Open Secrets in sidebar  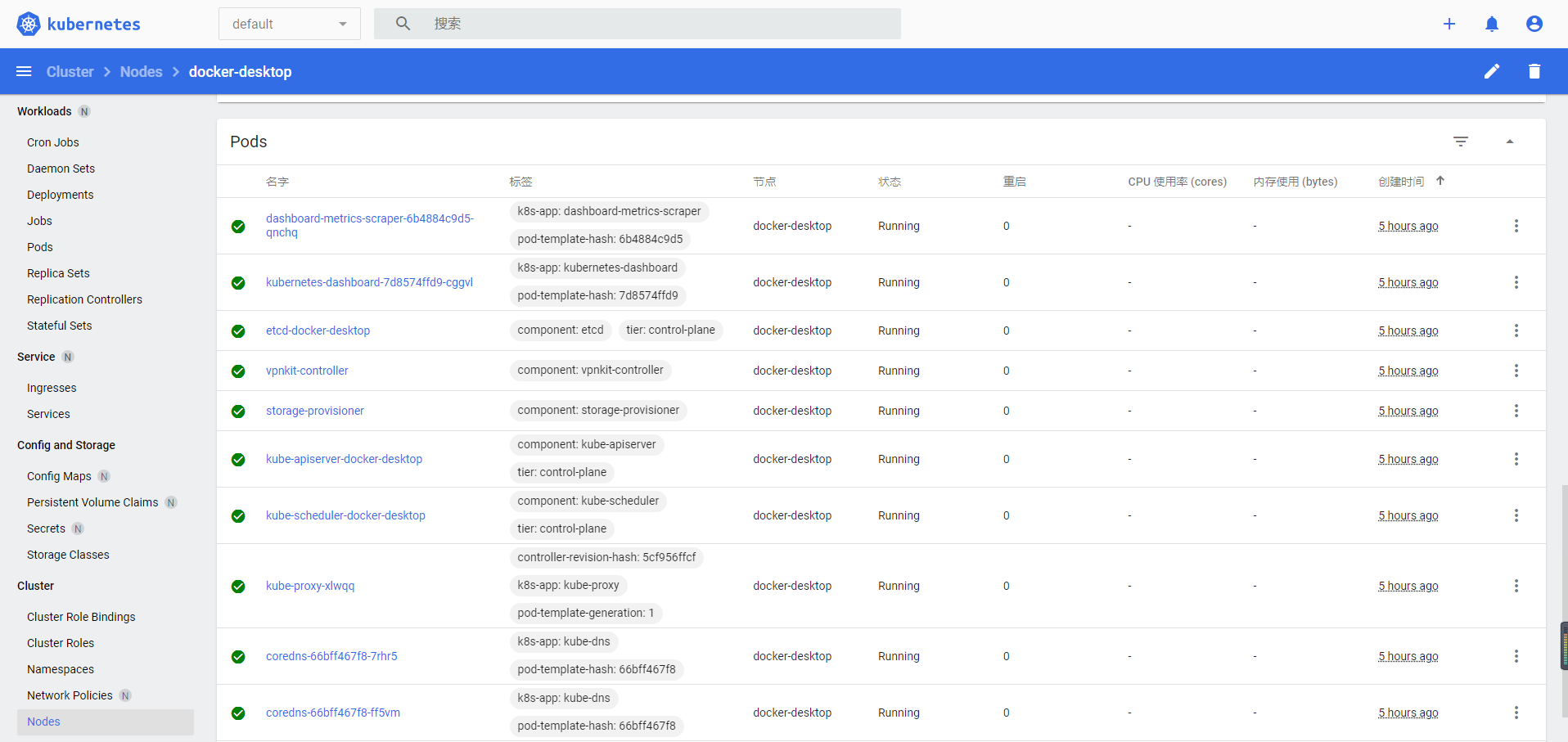[x=46, y=528]
